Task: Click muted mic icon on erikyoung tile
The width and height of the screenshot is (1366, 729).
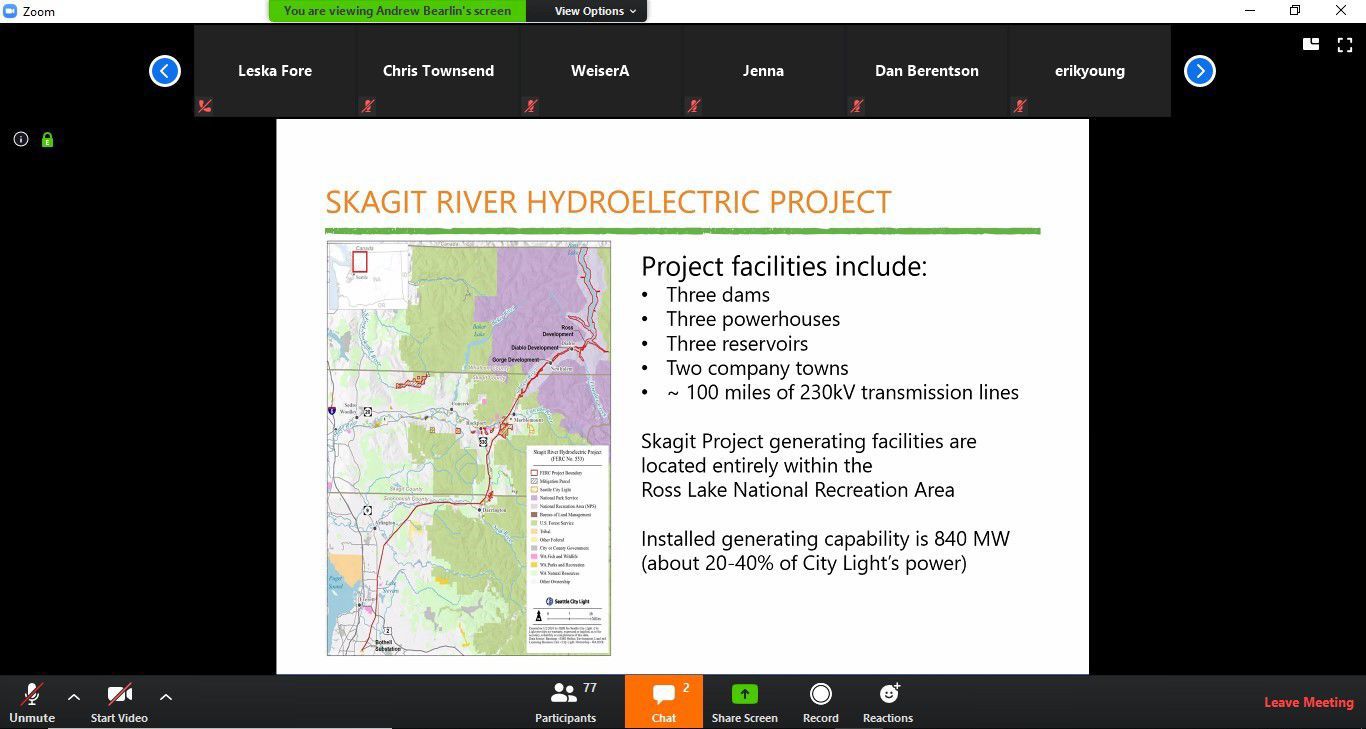Action: click(x=1020, y=106)
